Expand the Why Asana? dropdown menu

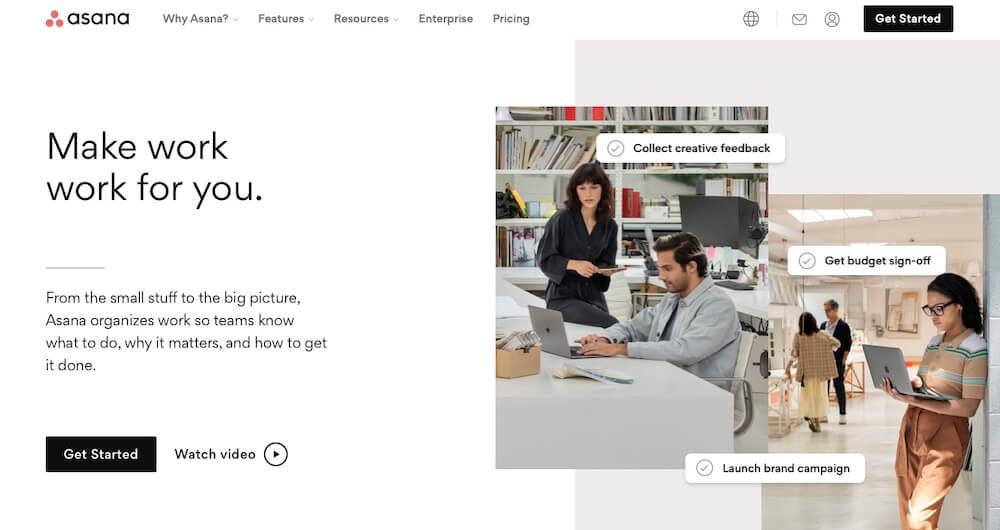[200, 19]
